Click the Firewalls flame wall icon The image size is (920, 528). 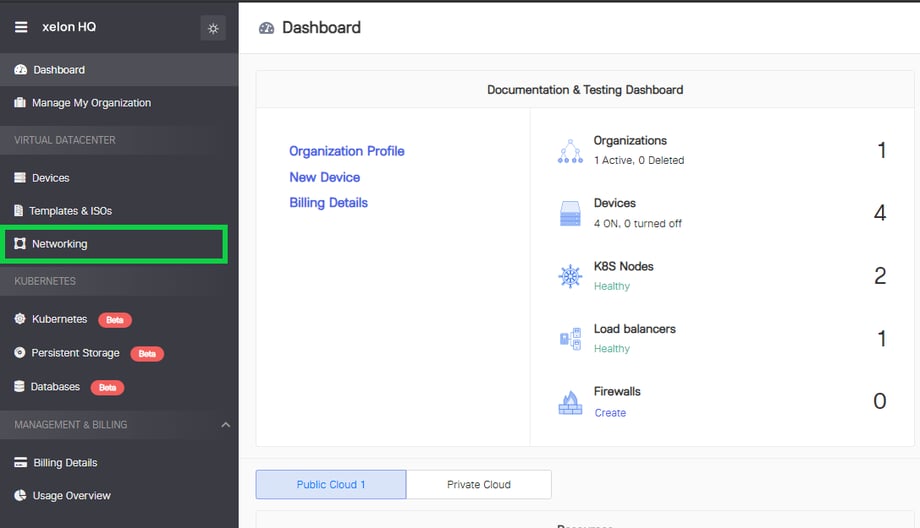(570, 402)
